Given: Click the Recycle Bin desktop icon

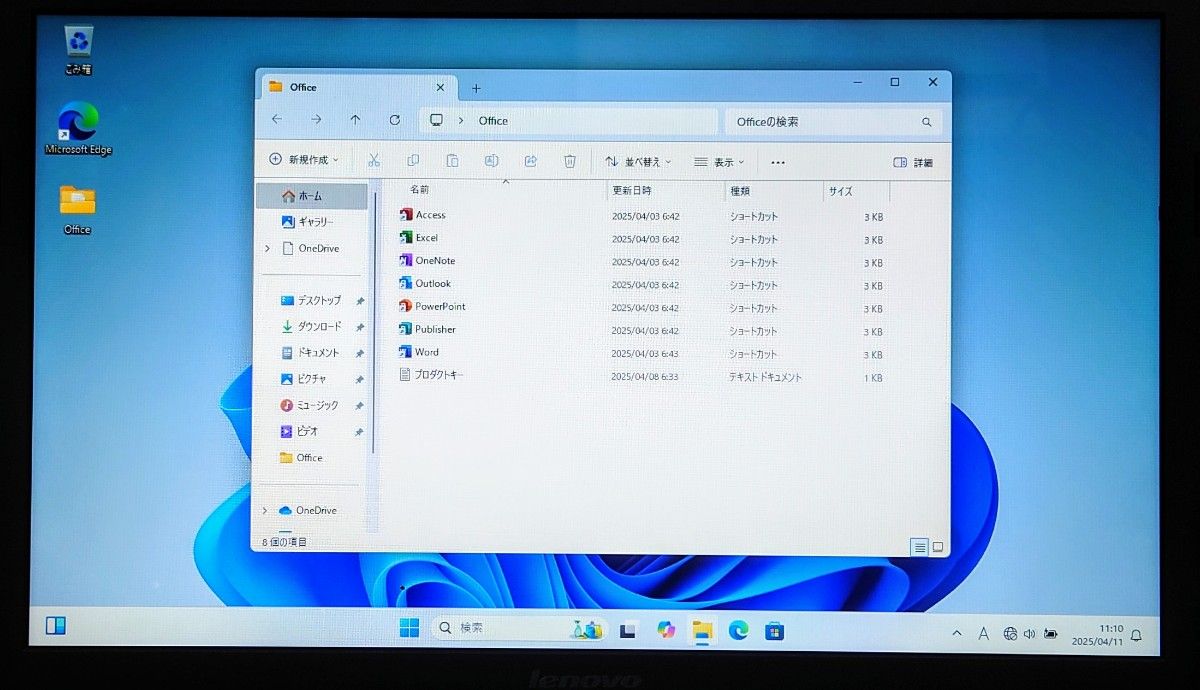Looking at the screenshot, I should pyautogui.click(x=78, y=51).
